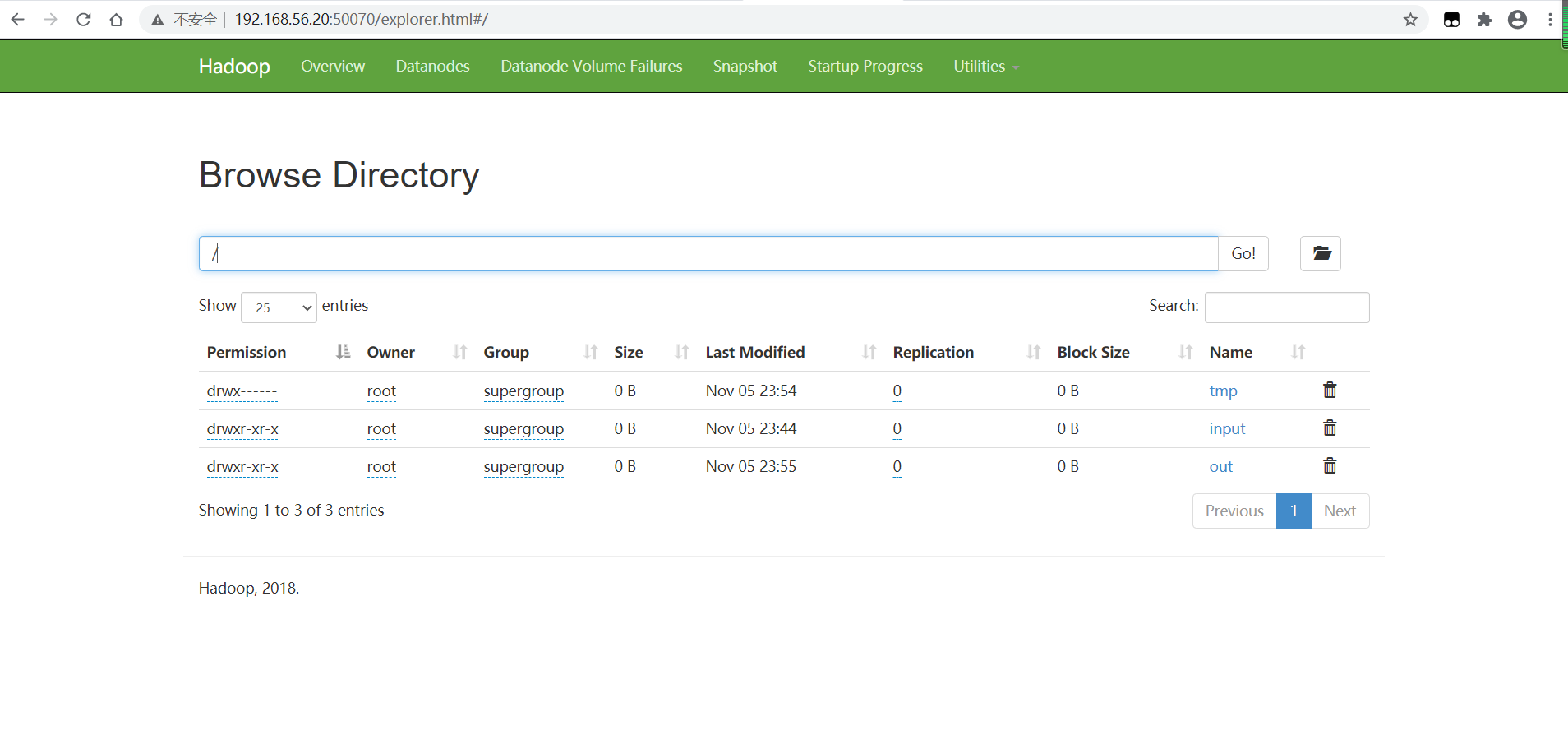Focus the table Search box
1568x749 pixels.
(1287, 307)
